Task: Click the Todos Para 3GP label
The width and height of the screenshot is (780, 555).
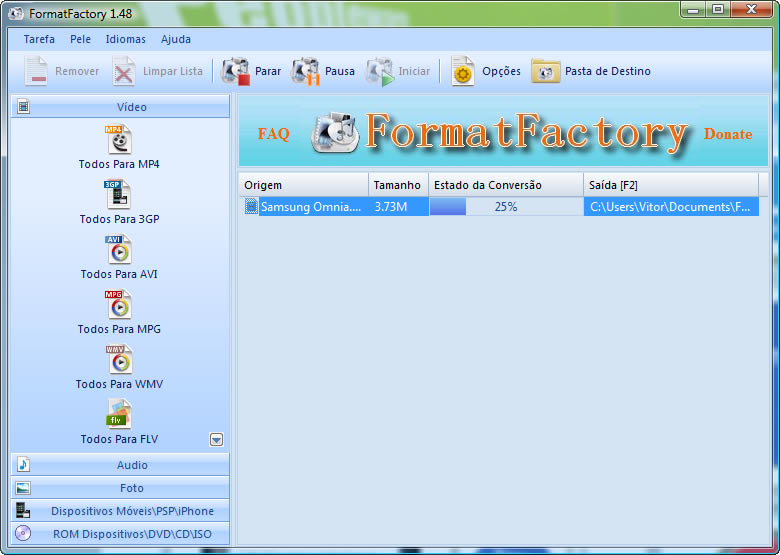Action: [119, 219]
